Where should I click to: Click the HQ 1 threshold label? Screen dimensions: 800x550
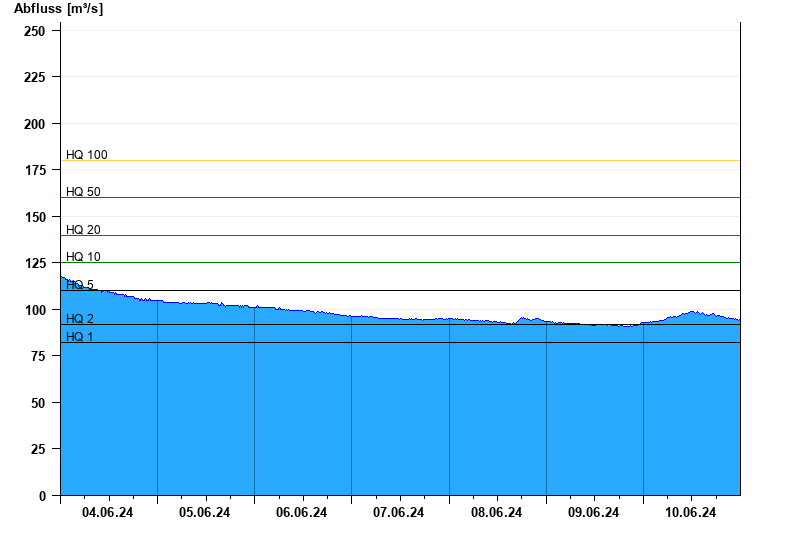80,337
